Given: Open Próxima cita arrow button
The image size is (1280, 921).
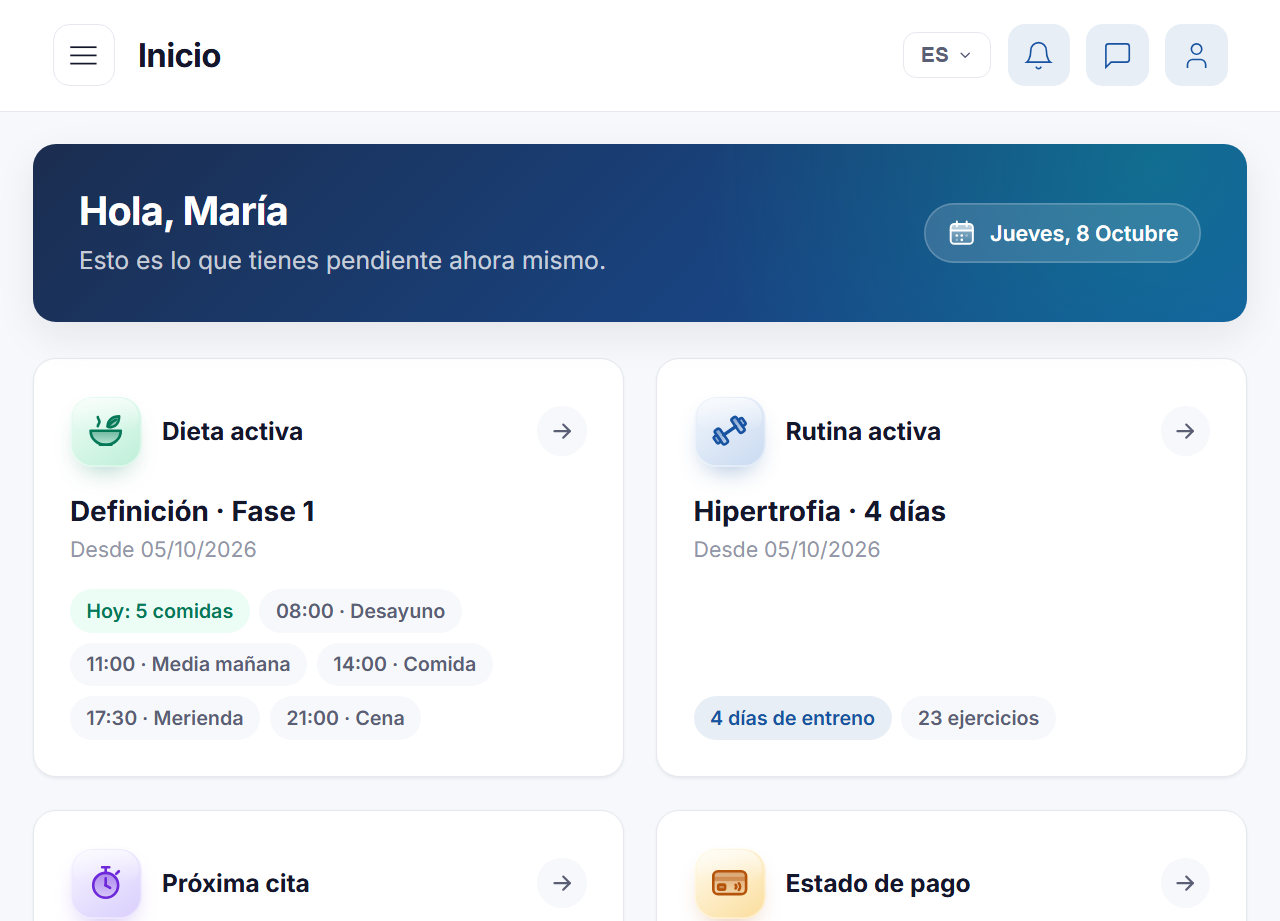Looking at the screenshot, I should 562,883.
